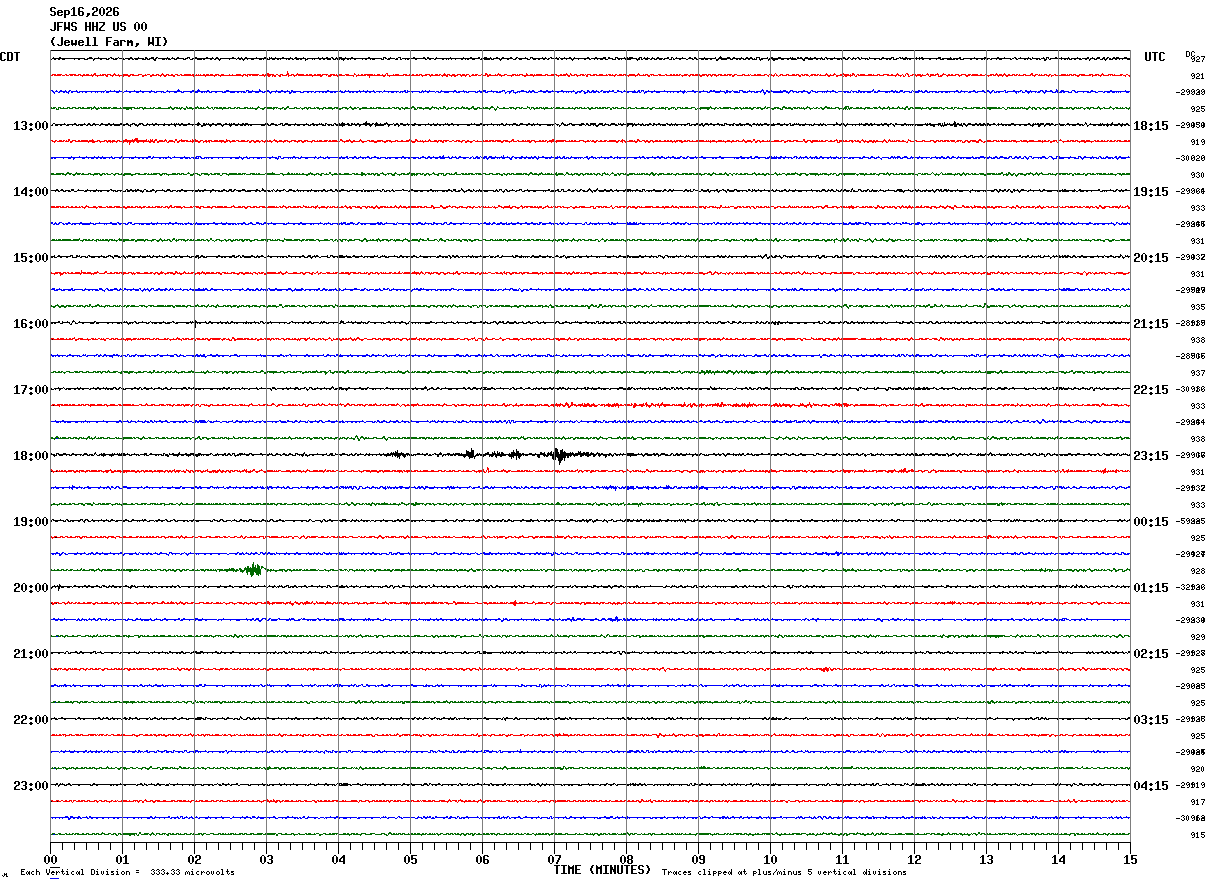Viewport: 1210px width, 886px height.
Task: Select minute 00 tick on time axis
Action: coord(51,859)
